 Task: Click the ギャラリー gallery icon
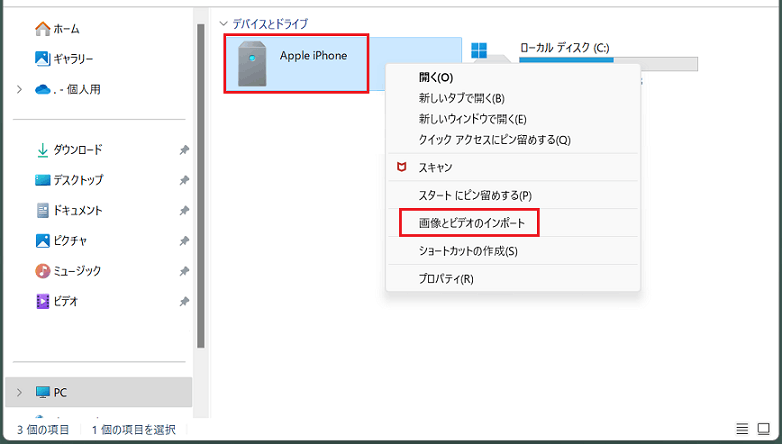pyautogui.click(x=42, y=59)
